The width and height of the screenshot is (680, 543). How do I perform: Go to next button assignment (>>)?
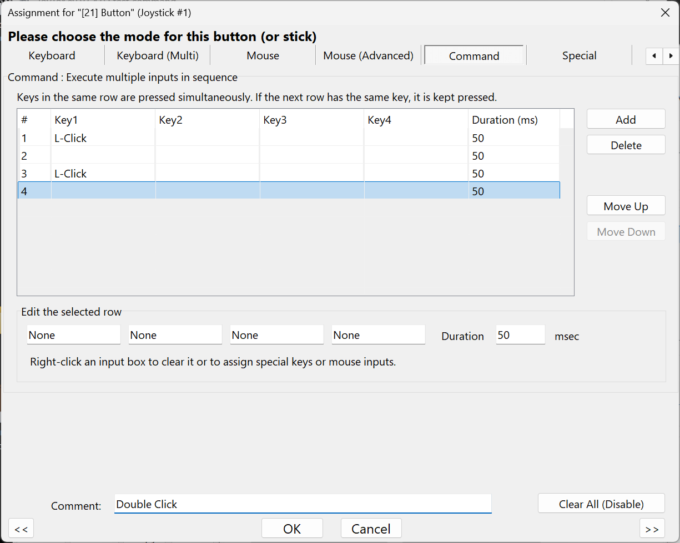coord(652,529)
